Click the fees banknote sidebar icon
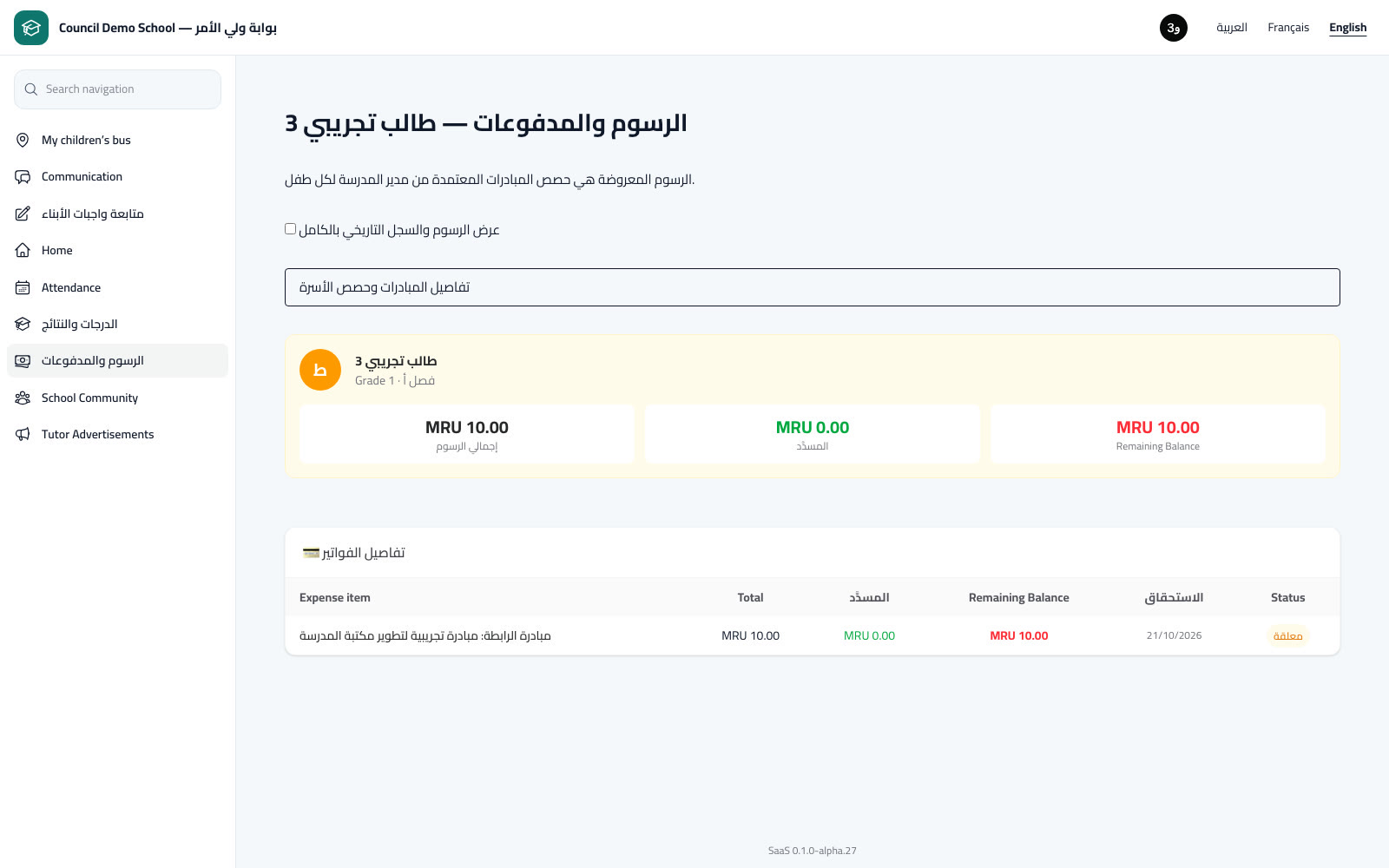The width and height of the screenshot is (1389, 868). 23,361
